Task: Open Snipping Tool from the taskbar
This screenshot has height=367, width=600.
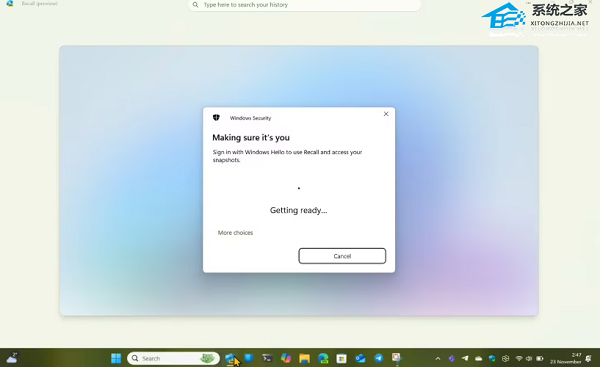Action: (x=397, y=358)
